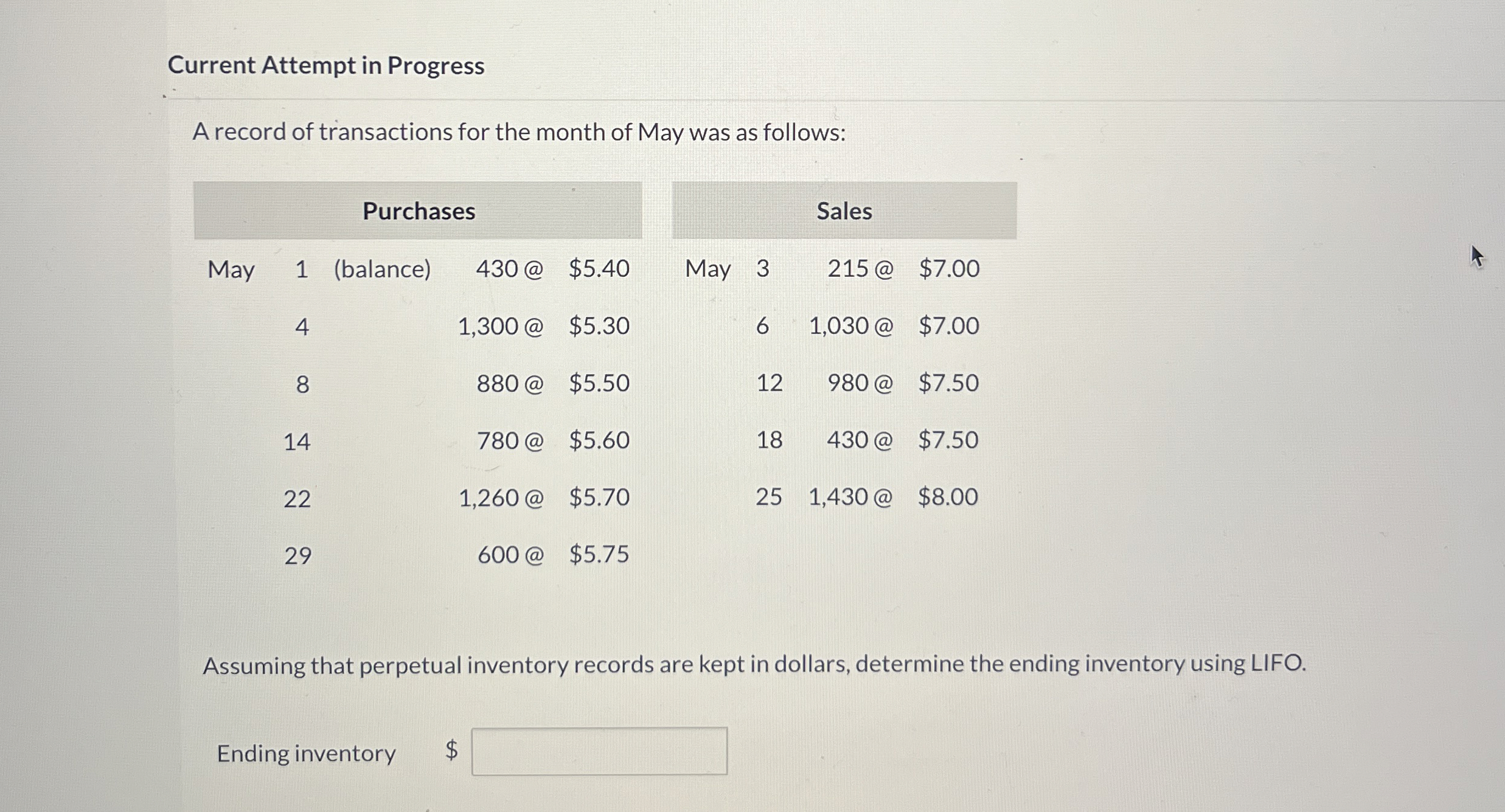The image size is (1505, 812).
Task: Click the Ending inventory label text
Action: tap(306, 754)
